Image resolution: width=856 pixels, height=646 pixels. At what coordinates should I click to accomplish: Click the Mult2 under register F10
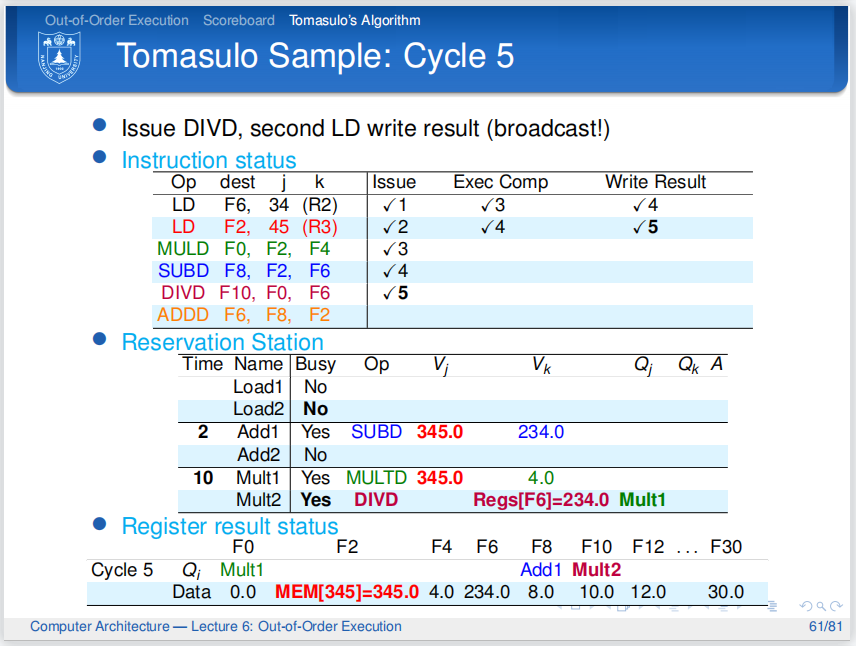pos(597,570)
